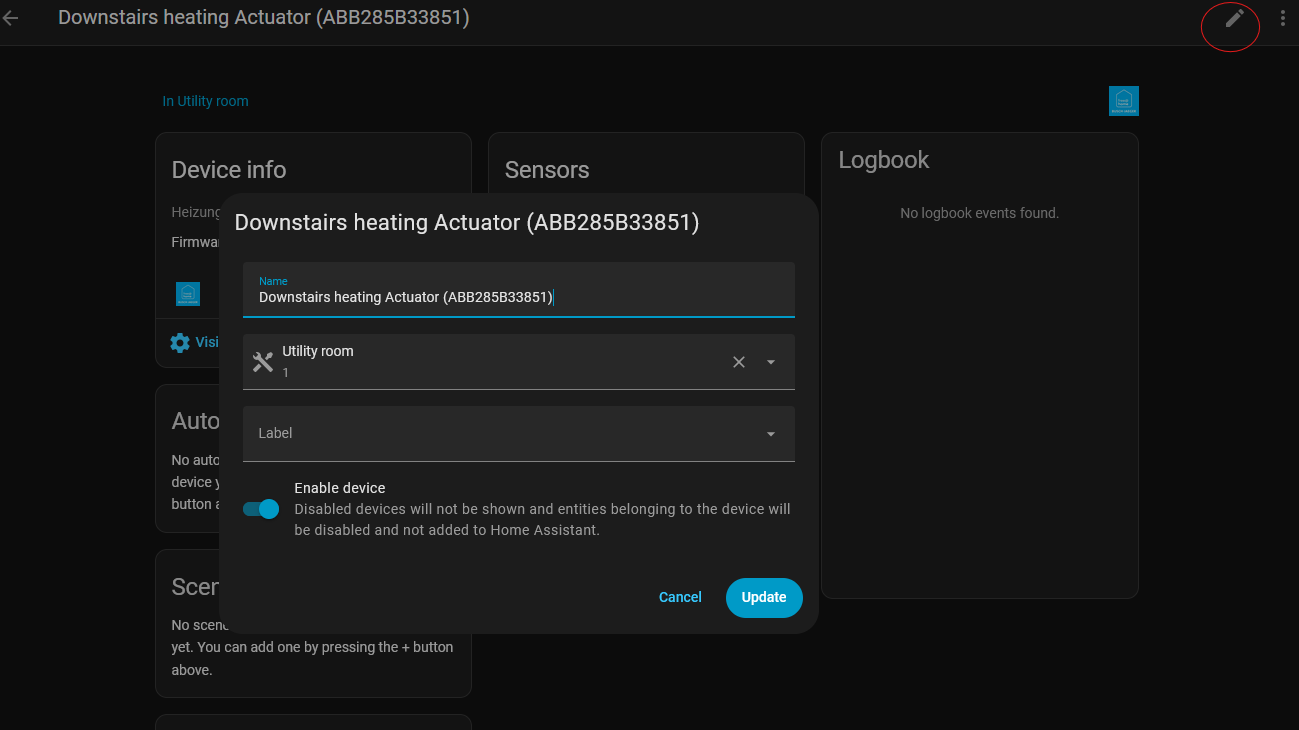
Task: Click the Update button
Action: click(x=764, y=597)
